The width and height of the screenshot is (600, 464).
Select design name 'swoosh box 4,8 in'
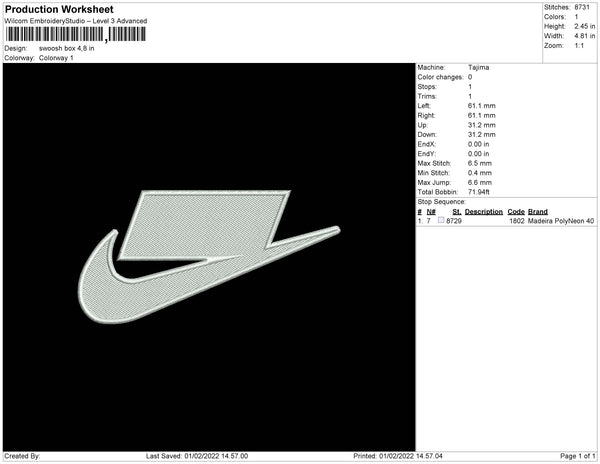(67, 49)
